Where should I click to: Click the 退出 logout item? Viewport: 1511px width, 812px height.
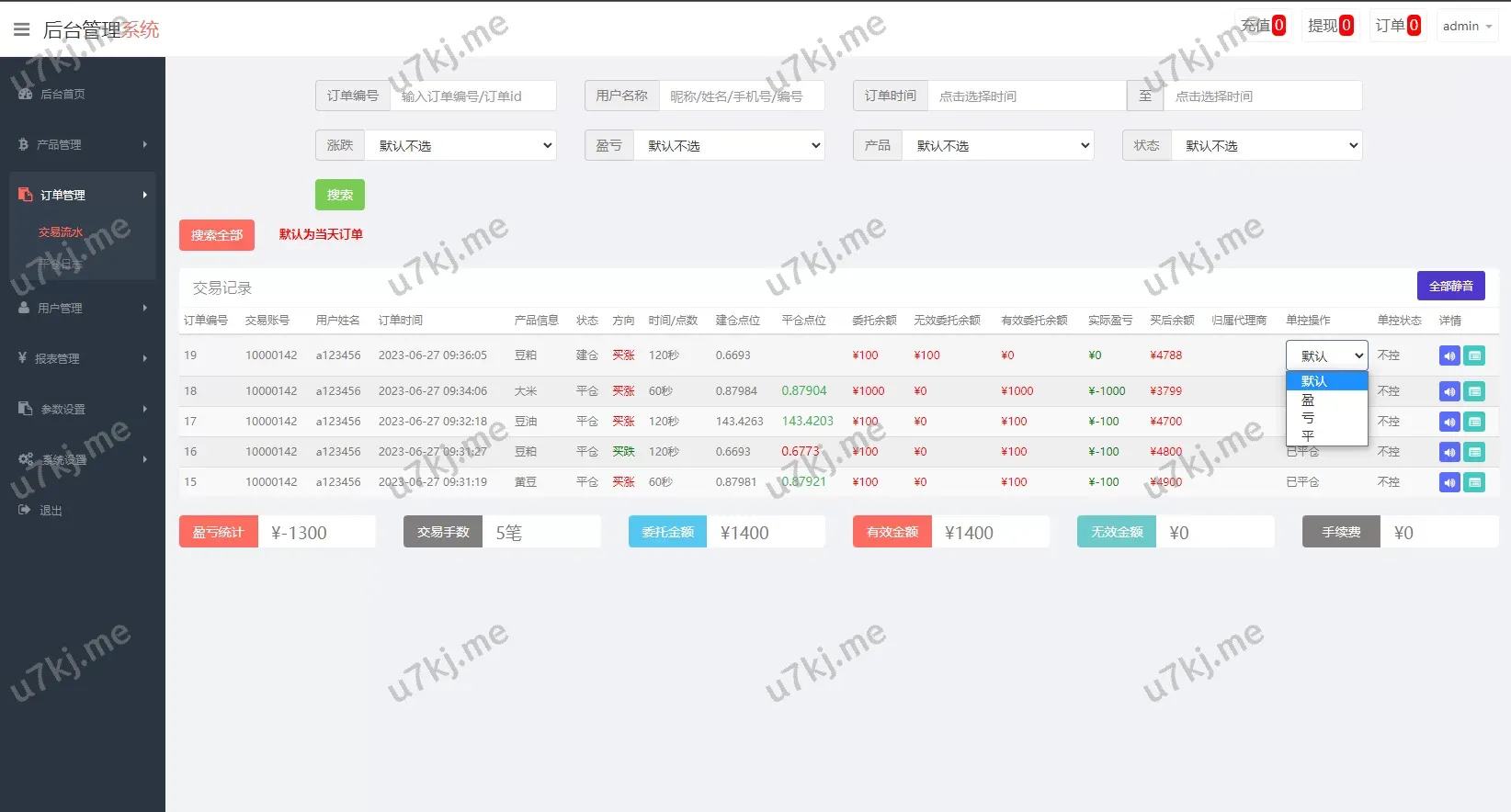(x=51, y=511)
